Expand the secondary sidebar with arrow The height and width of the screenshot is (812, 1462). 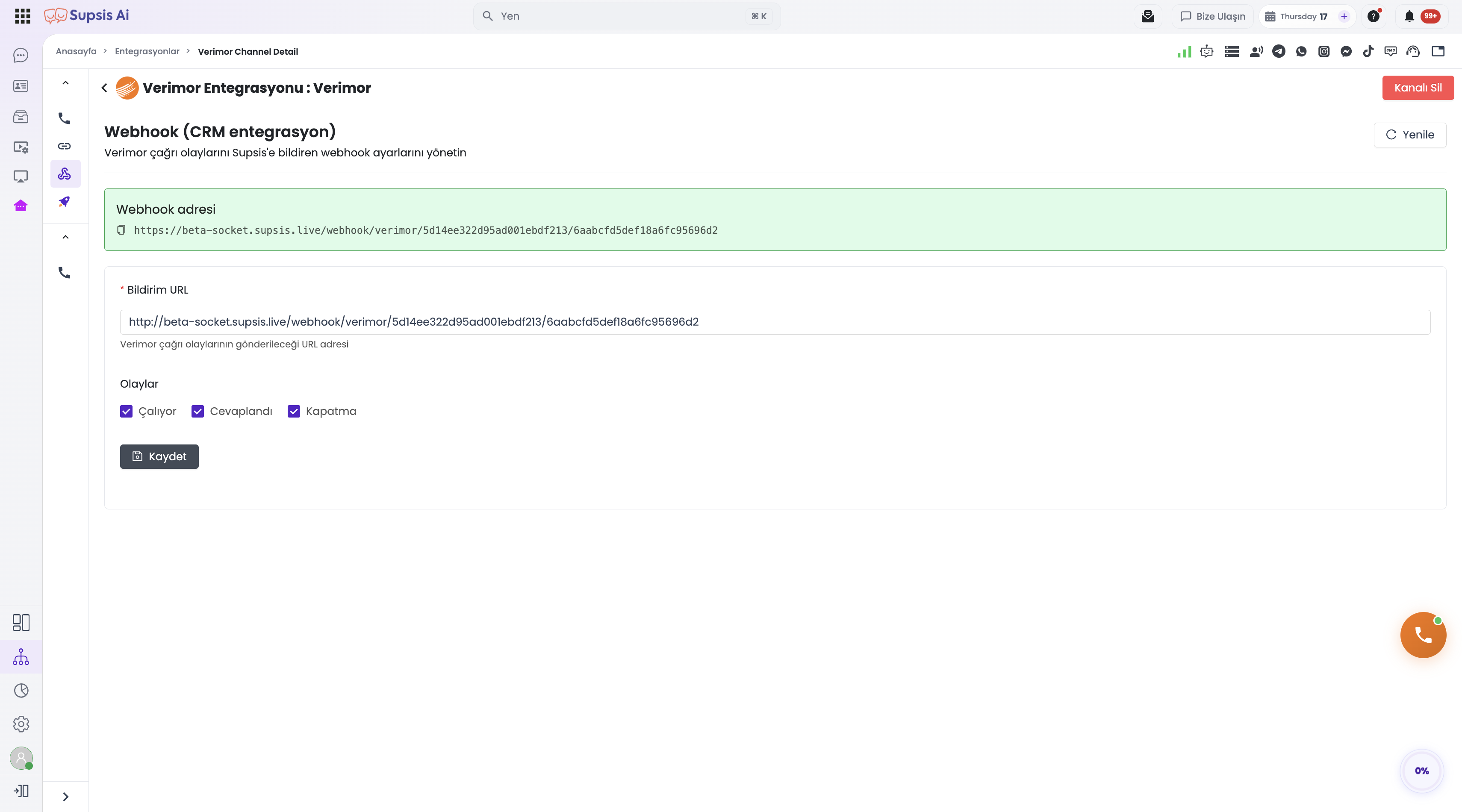tap(66, 797)
